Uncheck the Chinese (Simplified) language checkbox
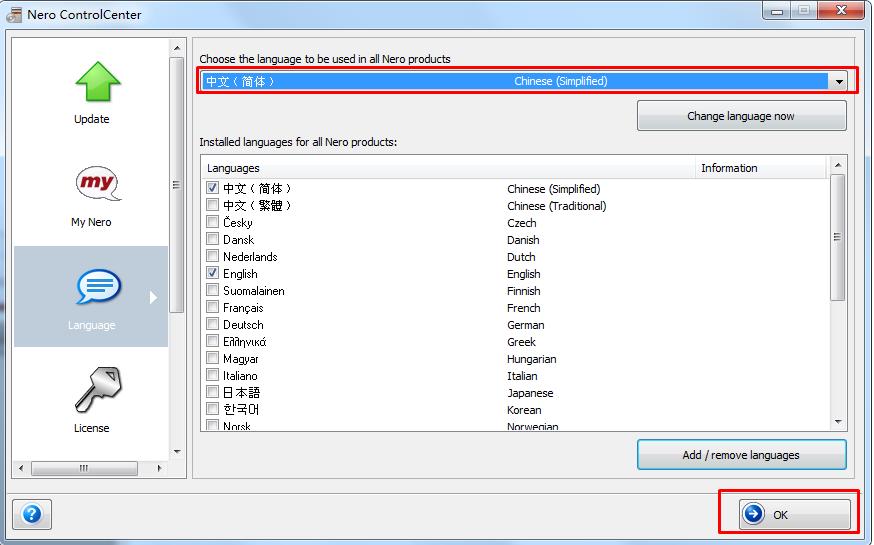Screen dimensions: 874x545 pos(212,188)
